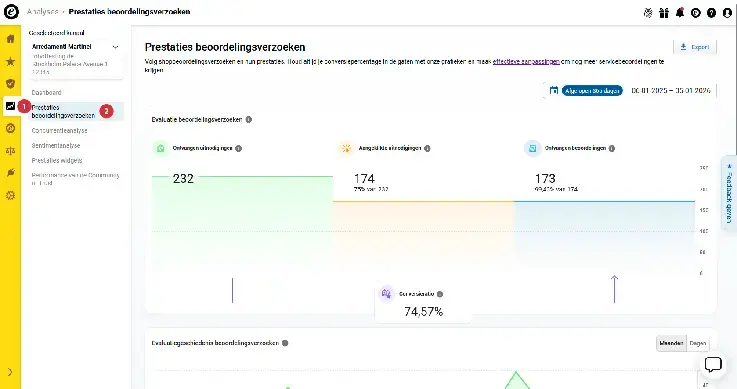Open the balance scales icon in sidebar

pyautogui.click(x=10, y=151)
